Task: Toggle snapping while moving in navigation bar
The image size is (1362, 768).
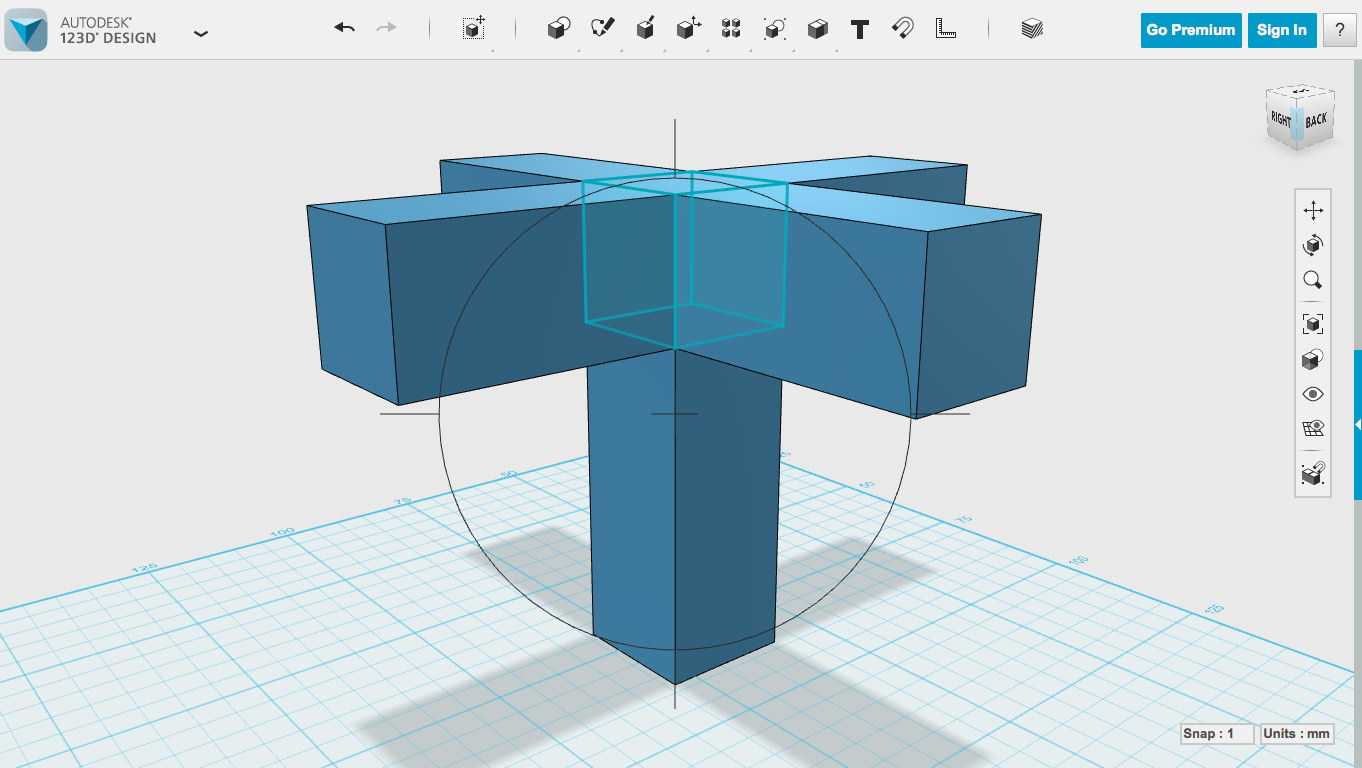Action: tap(1313, 473)
